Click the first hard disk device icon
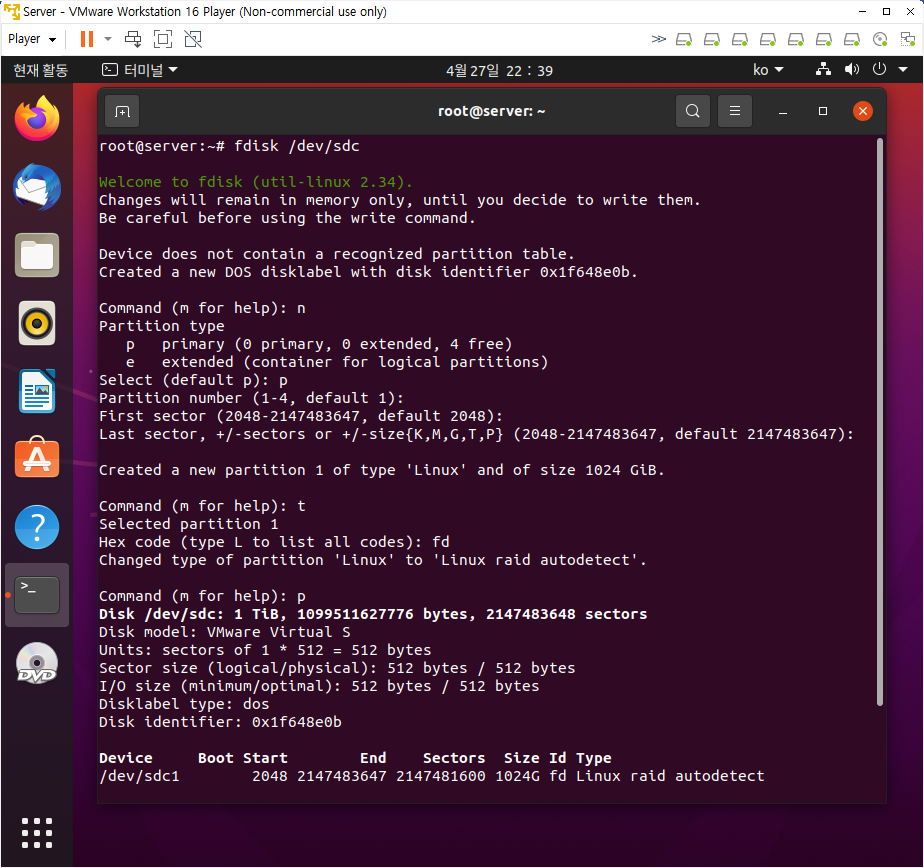Viewport: 924px width, 868px height. click(x=684, y=39)
